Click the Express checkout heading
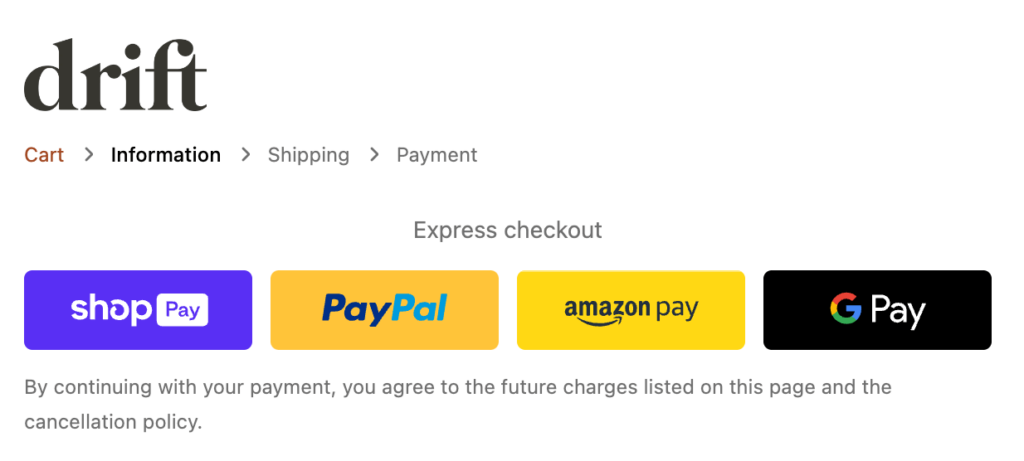This screenshot has height=461, width=1024. 507,230
